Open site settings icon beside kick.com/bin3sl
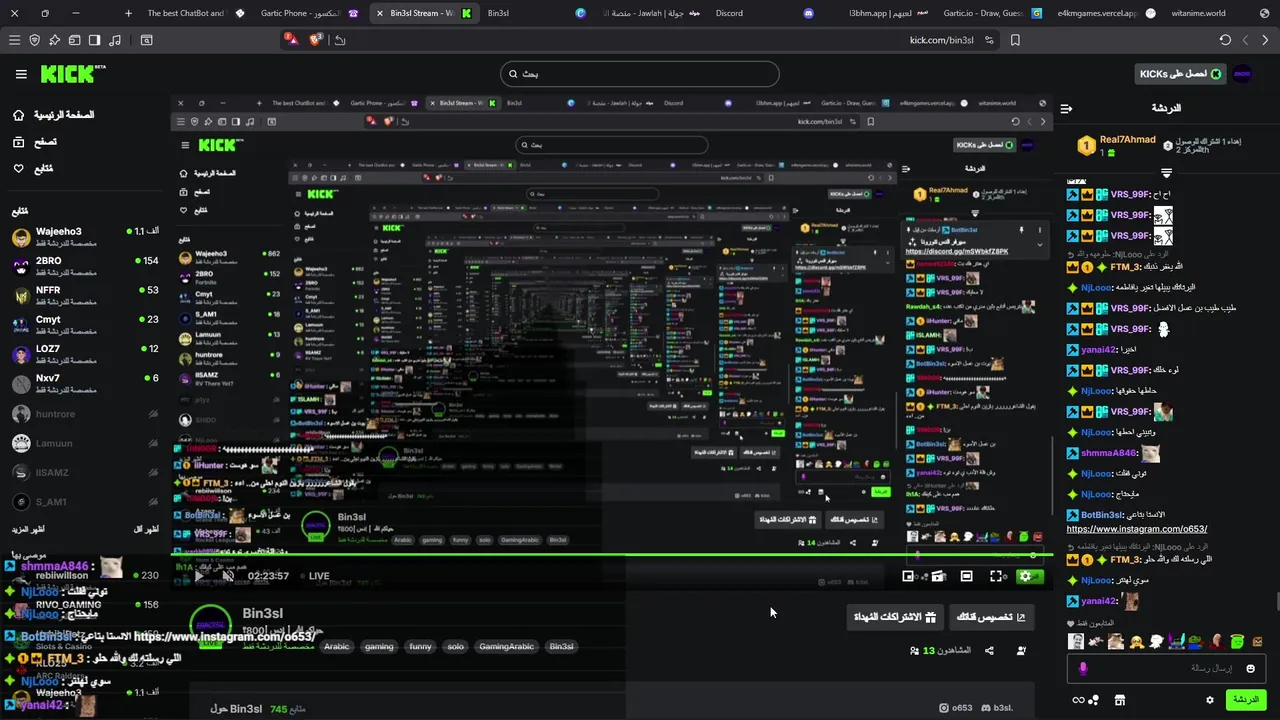 [989, 40]
